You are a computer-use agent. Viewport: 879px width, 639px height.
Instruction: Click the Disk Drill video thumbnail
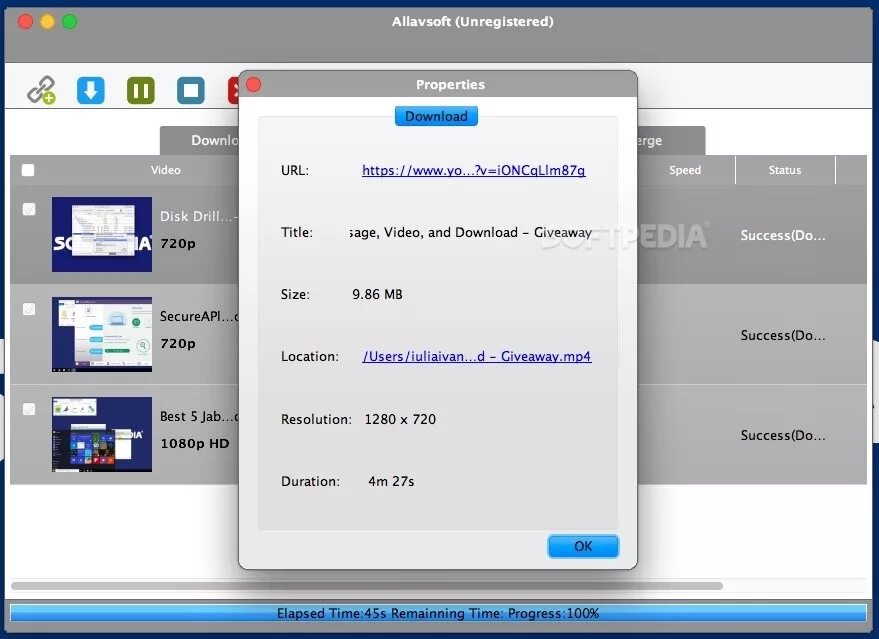(x=102, y=234)
